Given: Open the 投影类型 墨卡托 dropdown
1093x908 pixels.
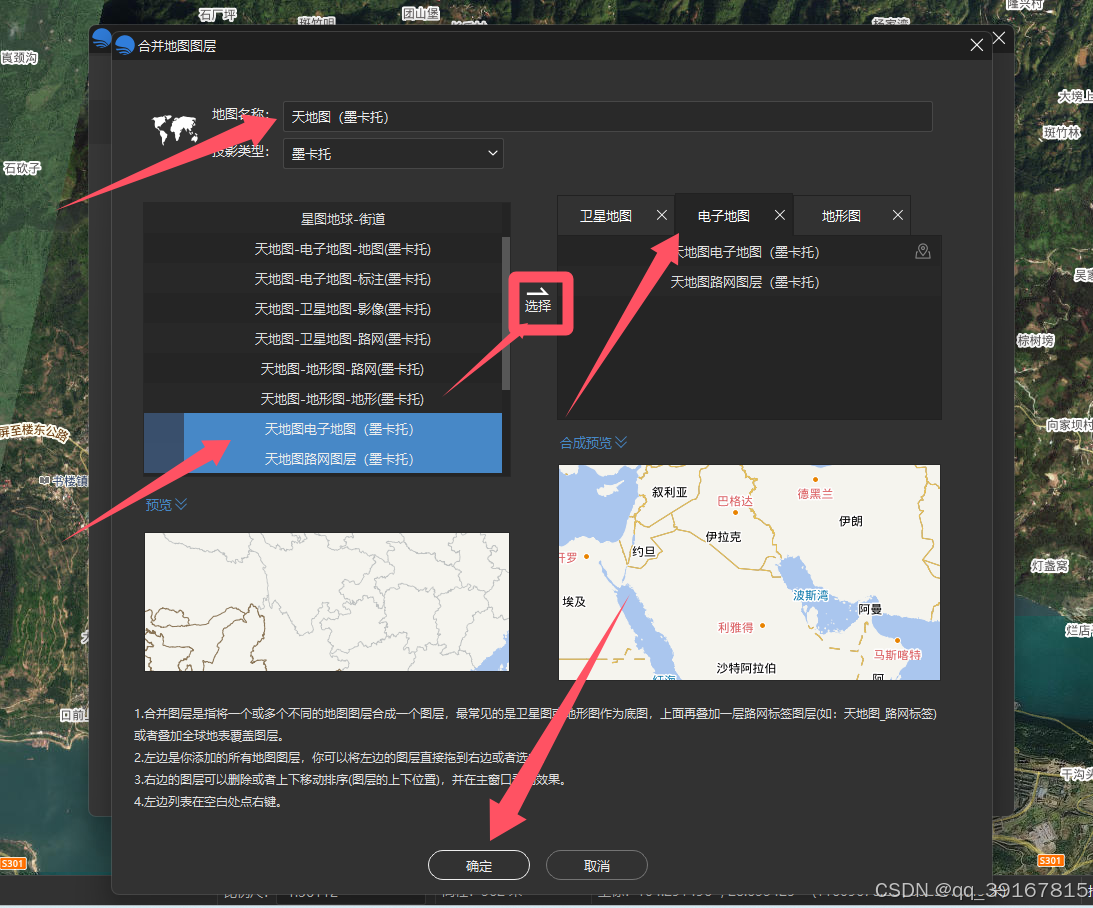Looking at the screenshot, I should (x=393, y=153).
